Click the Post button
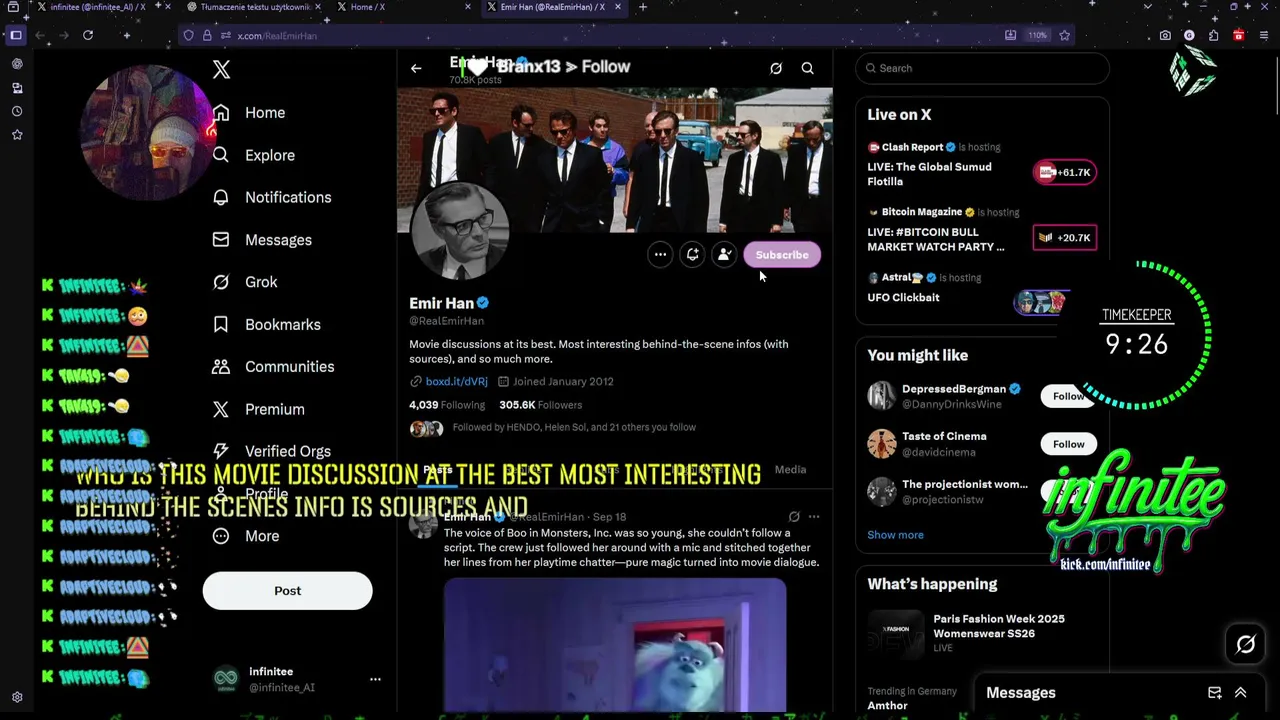This screenshot has width=1280, height=720. click(287, 591)
